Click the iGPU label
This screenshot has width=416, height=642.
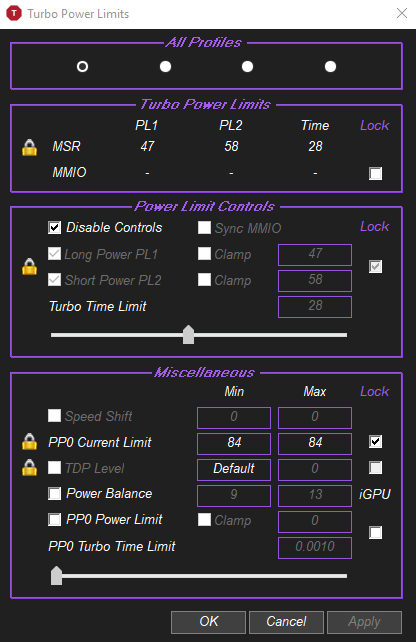(375, 494)
